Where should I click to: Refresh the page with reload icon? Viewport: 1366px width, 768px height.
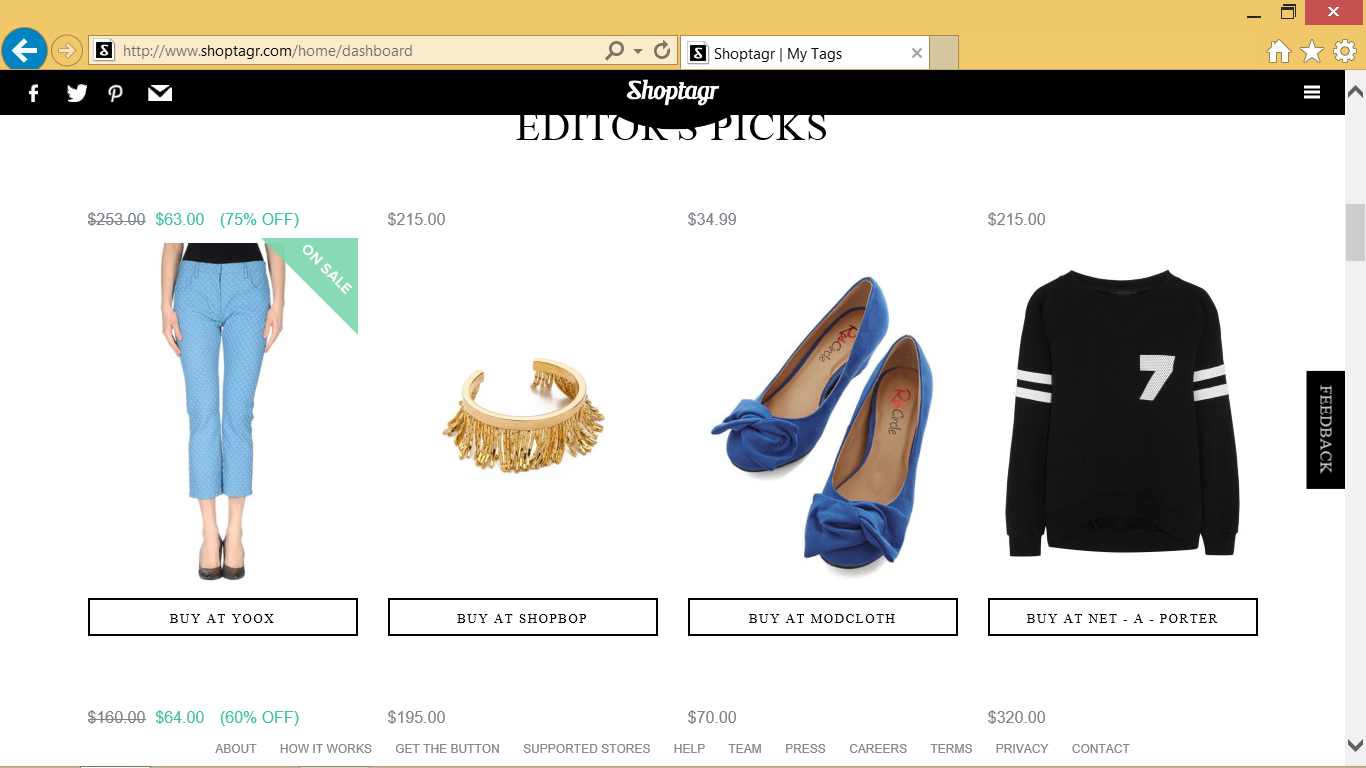point(662,50)
